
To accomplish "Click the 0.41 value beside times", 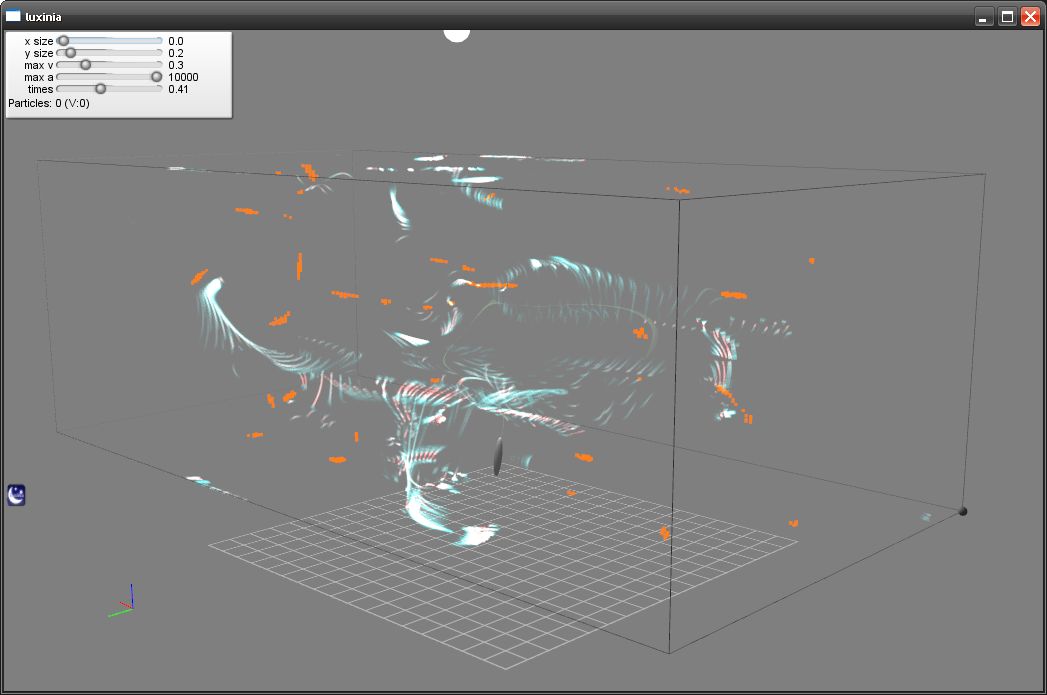I will pyautogui.click(x=179, y=89).
